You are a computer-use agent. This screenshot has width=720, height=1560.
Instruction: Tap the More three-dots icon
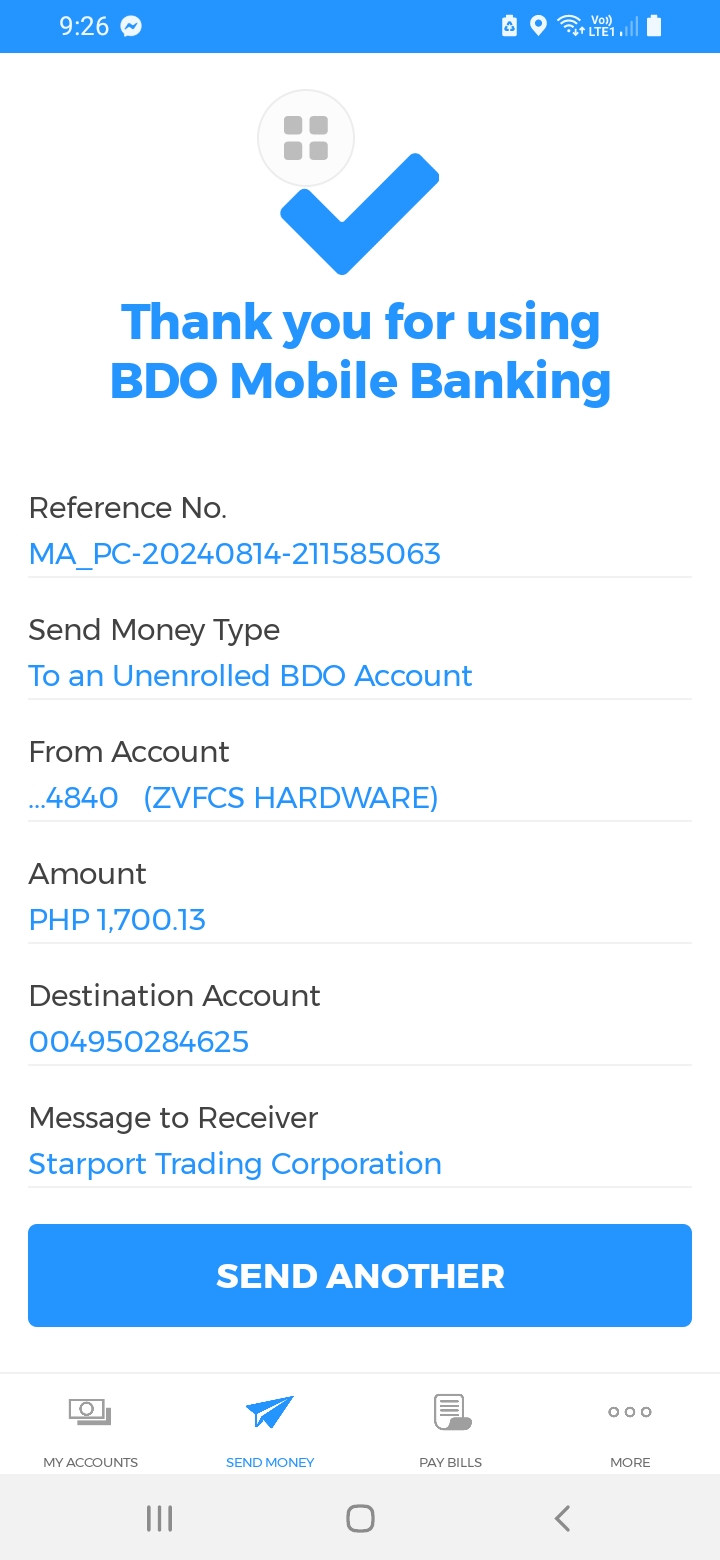tap(630, 1412)
